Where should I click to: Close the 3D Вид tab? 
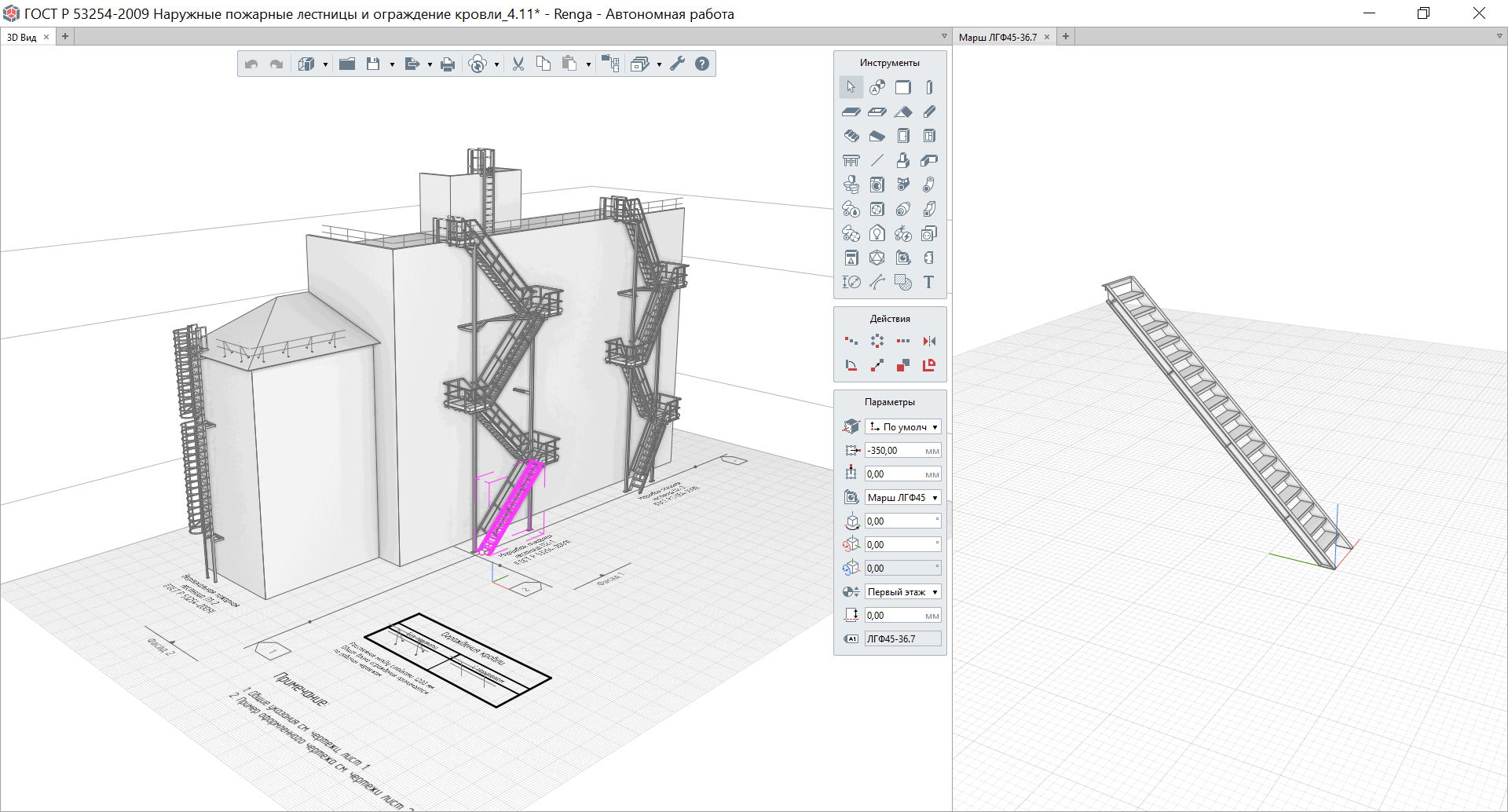click(46, 37)
